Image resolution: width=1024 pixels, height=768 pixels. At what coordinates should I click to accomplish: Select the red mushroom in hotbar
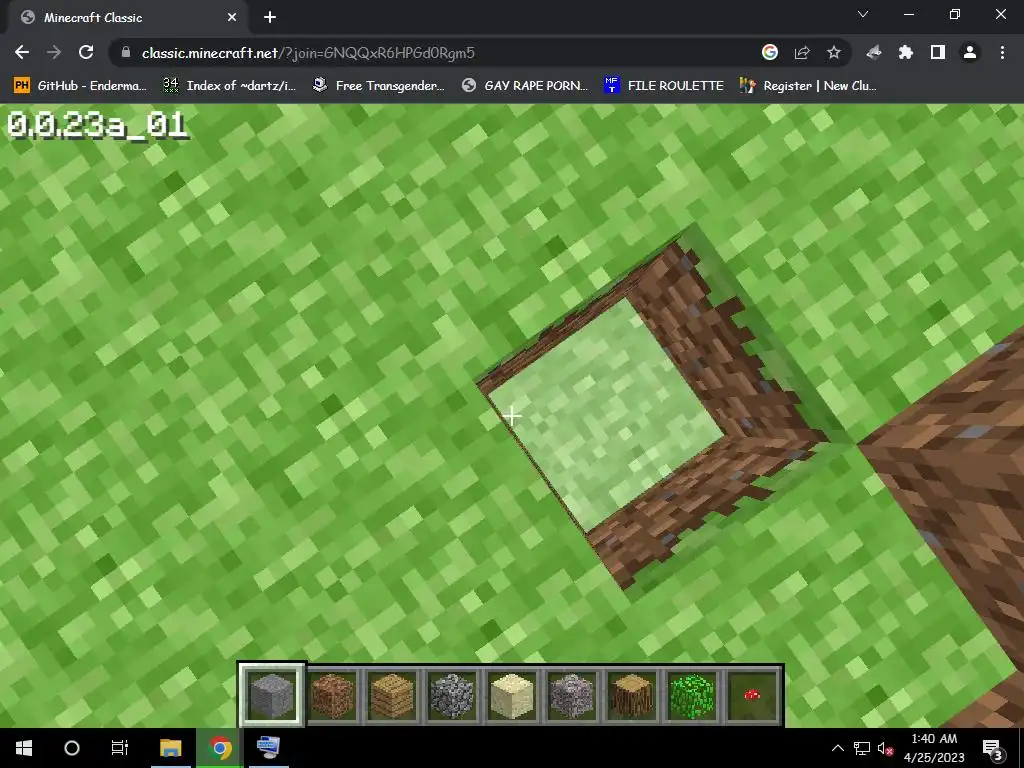coord(752,695)
